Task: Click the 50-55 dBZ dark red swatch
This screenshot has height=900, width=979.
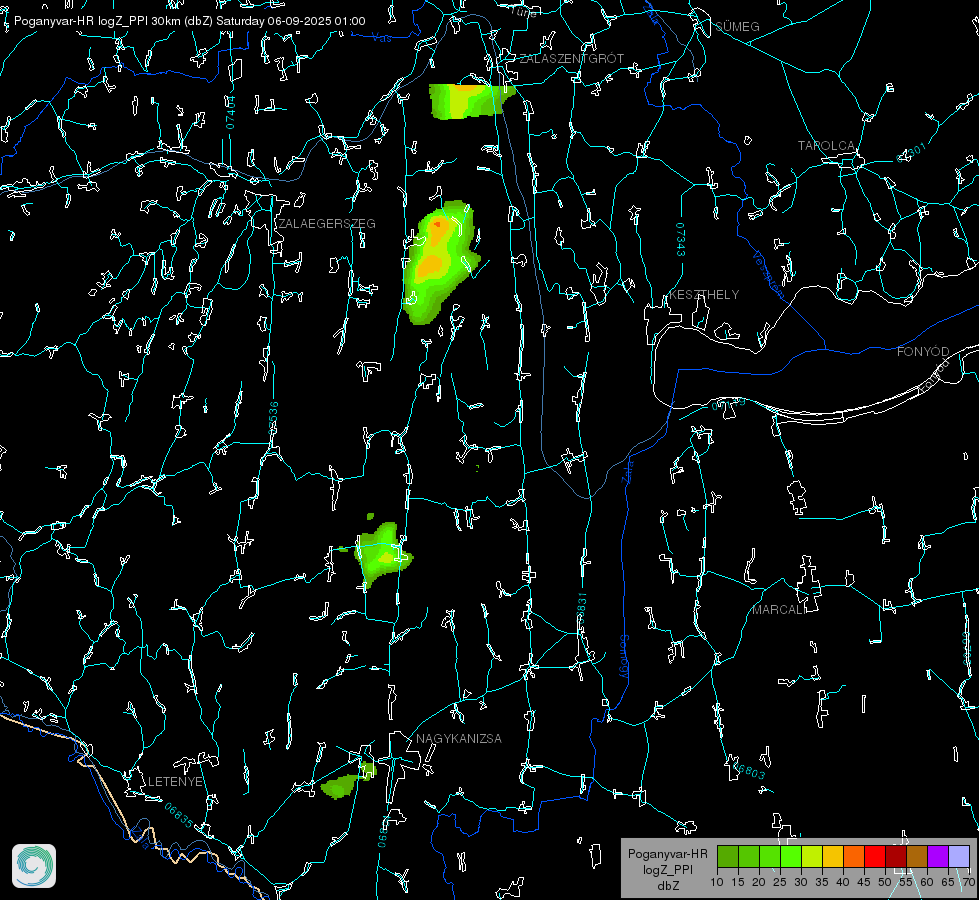Action: pyautogui.click(x=896, y=856)
